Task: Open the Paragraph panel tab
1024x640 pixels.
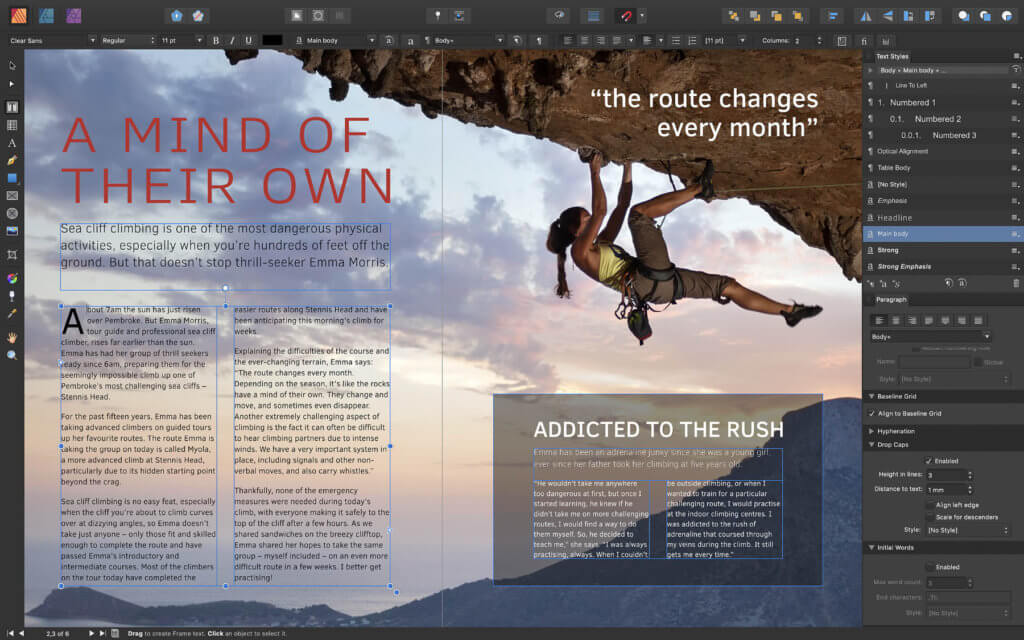Action: (x=891, y=300)
